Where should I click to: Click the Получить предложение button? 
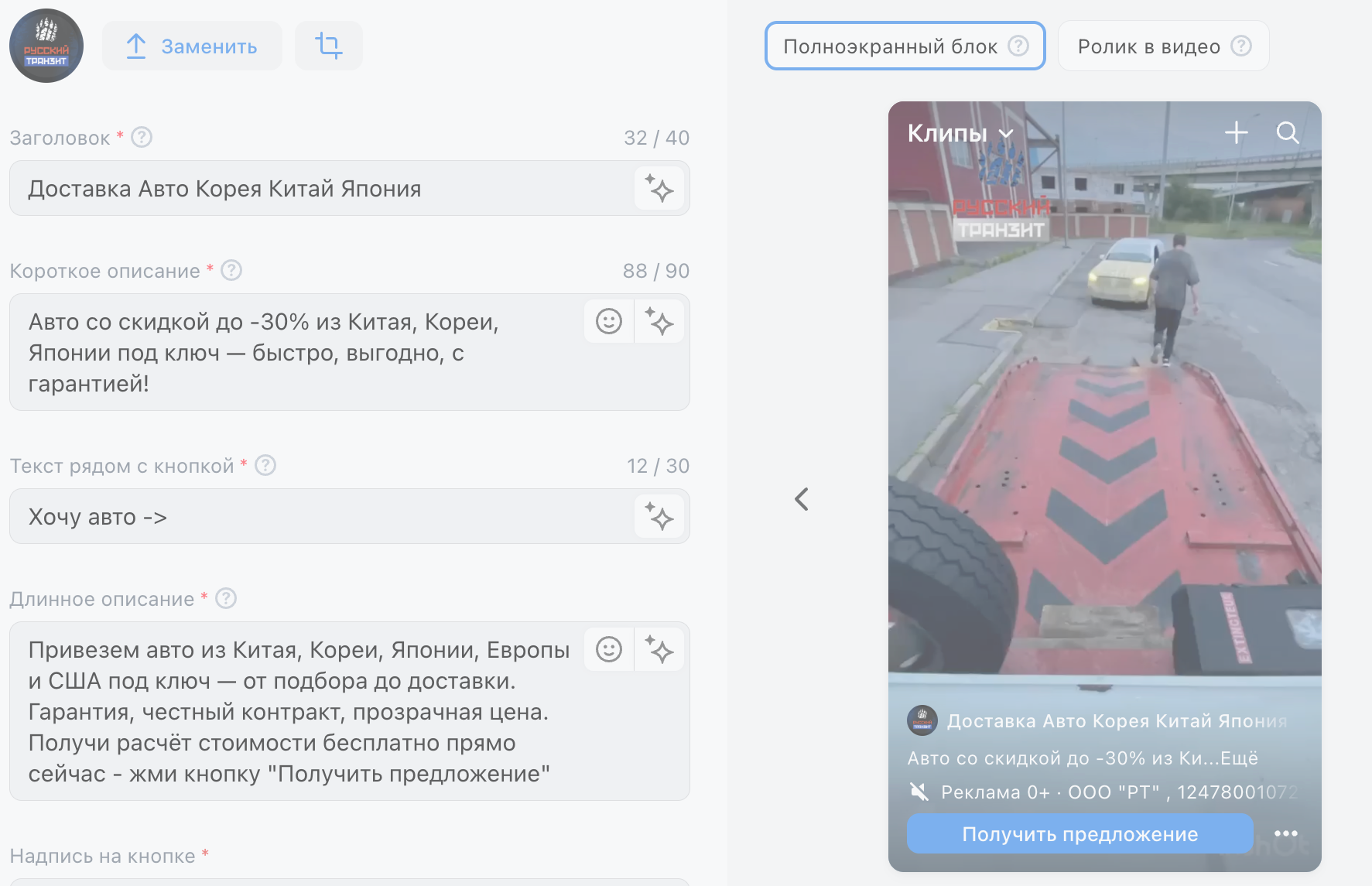pyautogui.click(x=1080, y=833)
